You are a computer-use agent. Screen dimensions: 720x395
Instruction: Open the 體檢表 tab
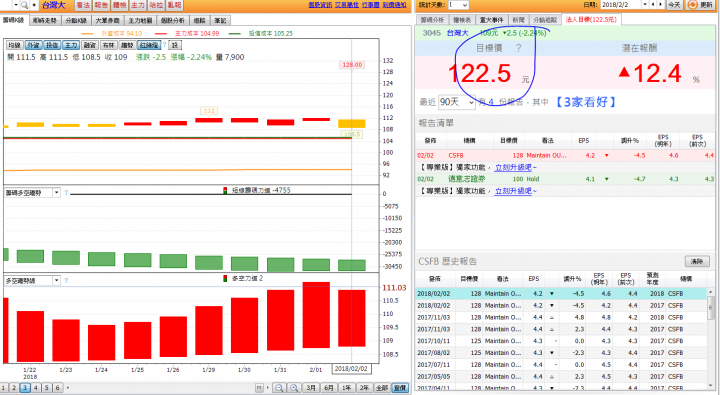[462, 20]
